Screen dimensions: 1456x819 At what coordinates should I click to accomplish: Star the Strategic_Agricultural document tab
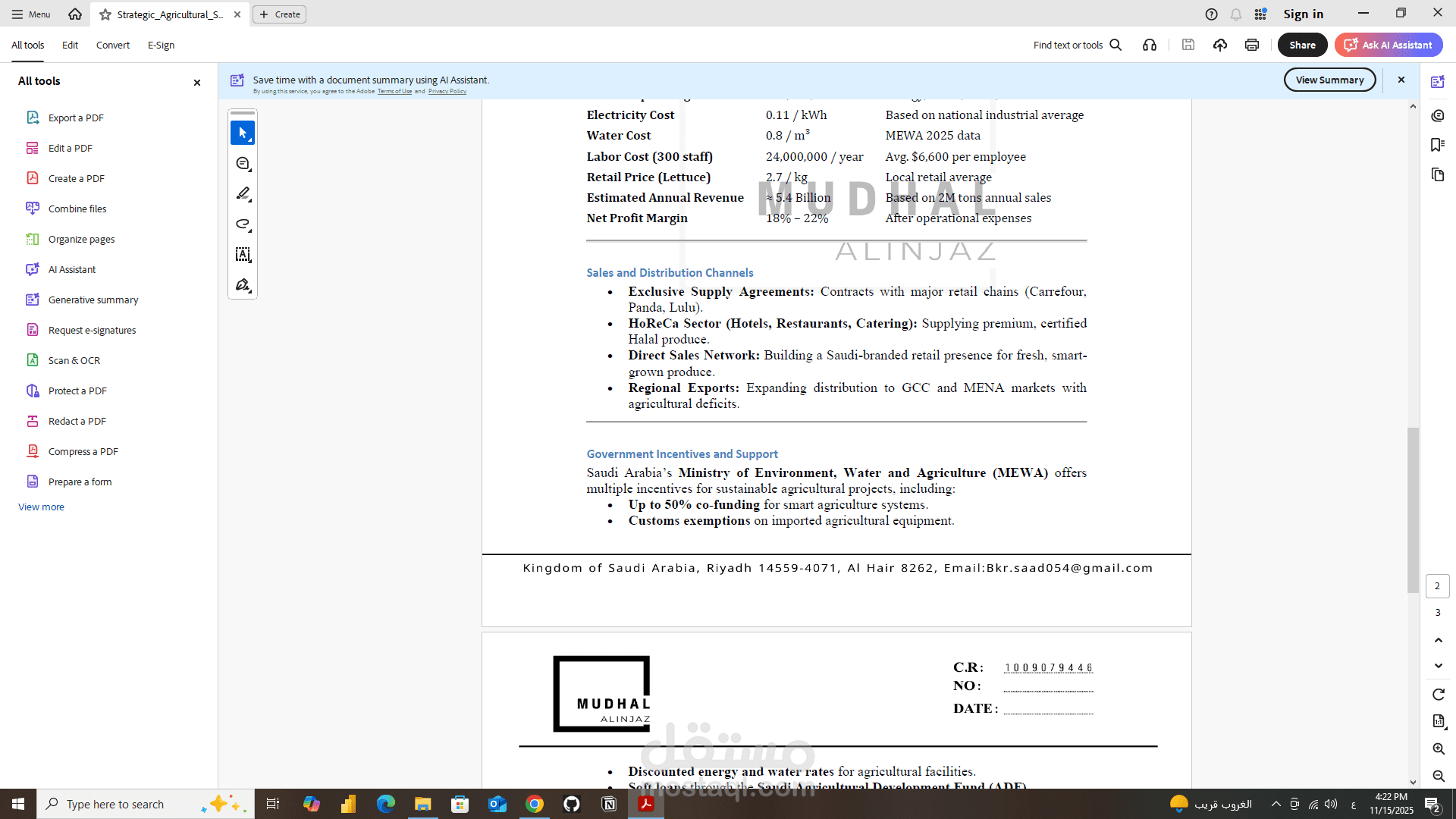pos(105,14)
